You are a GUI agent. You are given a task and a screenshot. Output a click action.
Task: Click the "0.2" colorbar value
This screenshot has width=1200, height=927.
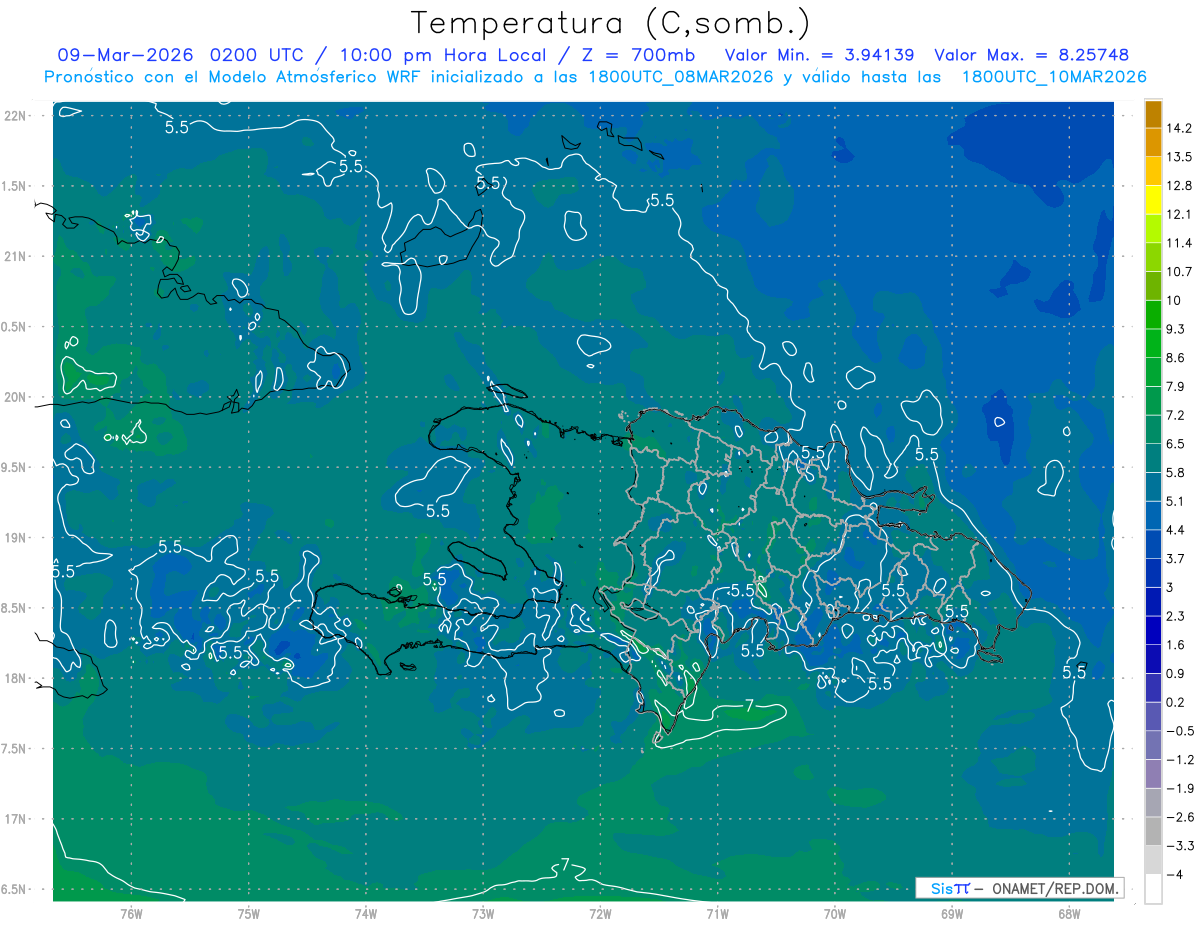click(x=1176, y=702)
